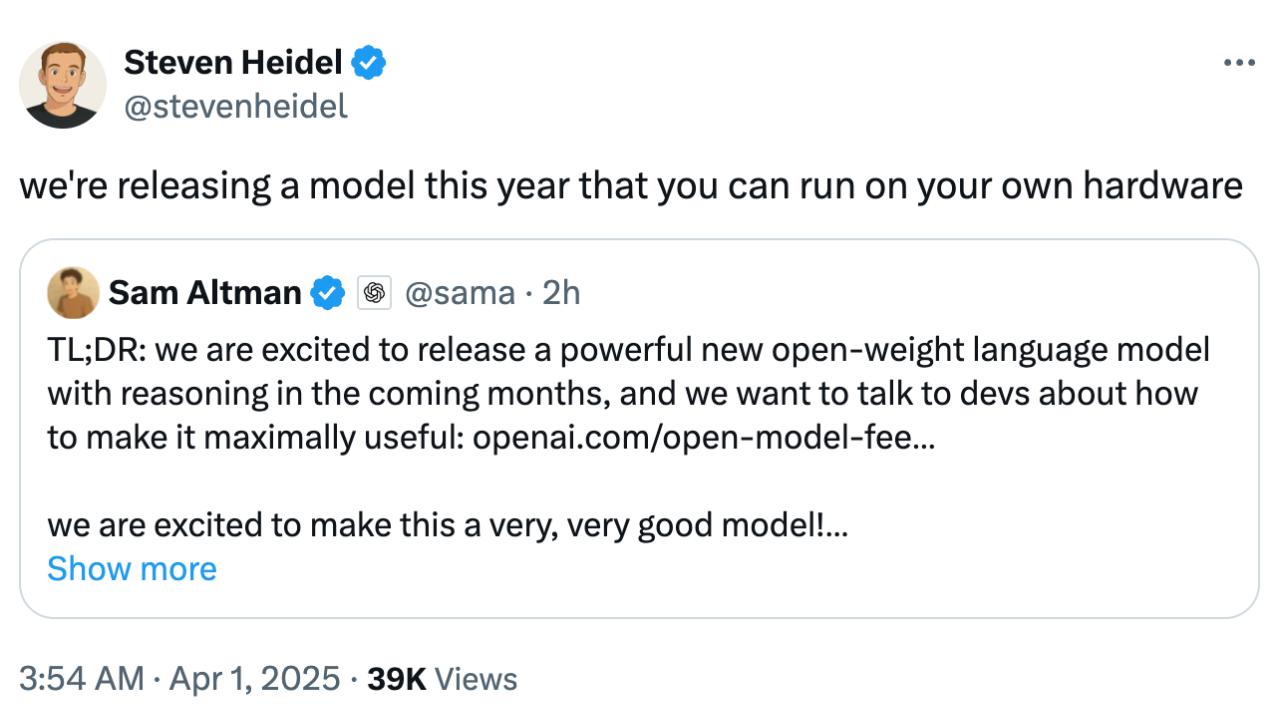Open the tweet's more options menu
This screenshot has width=1280, height=717.
coord(1238,64)
